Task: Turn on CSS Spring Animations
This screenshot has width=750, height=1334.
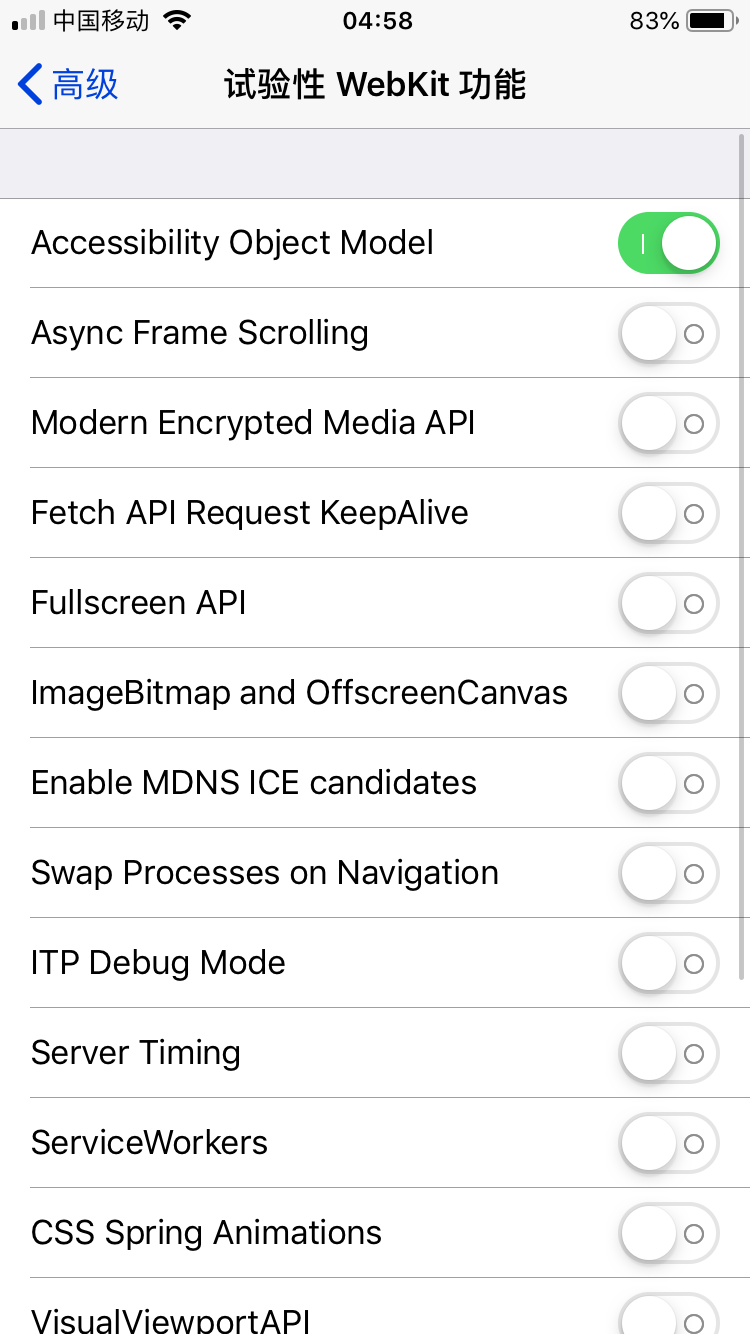Action: [x=668, y=1233]
